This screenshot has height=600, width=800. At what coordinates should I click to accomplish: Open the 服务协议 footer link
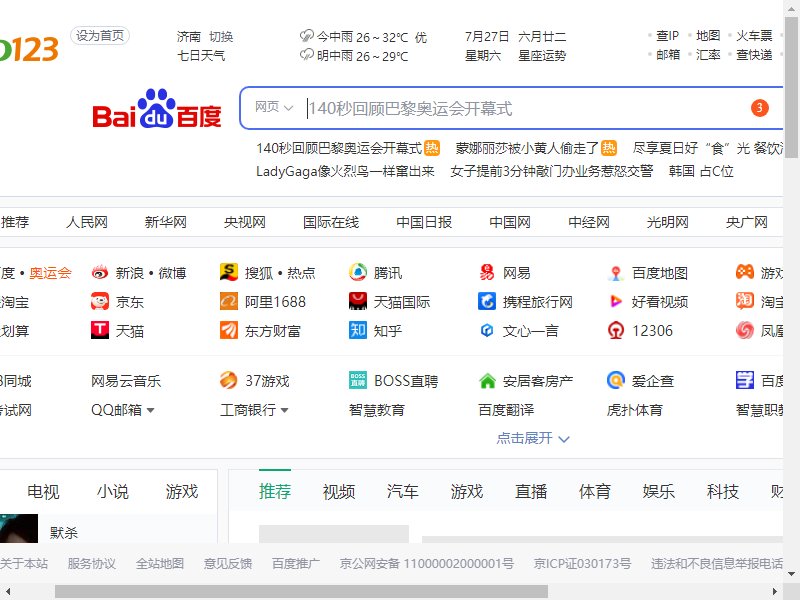tap(91, 564)
